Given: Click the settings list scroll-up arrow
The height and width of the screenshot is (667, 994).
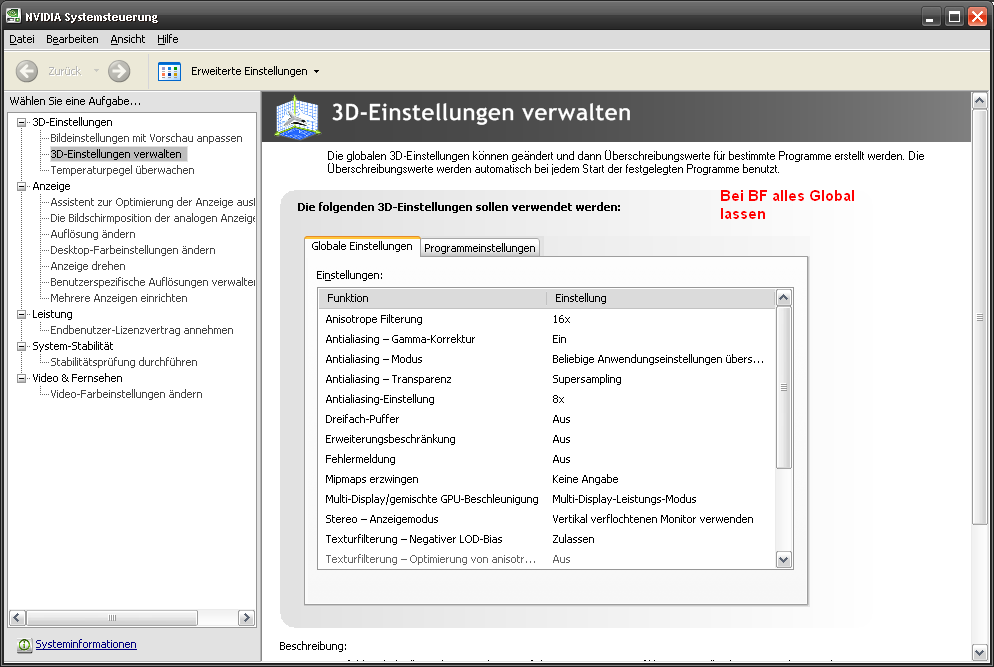Looking at the screenshot, I should point(784,297).
